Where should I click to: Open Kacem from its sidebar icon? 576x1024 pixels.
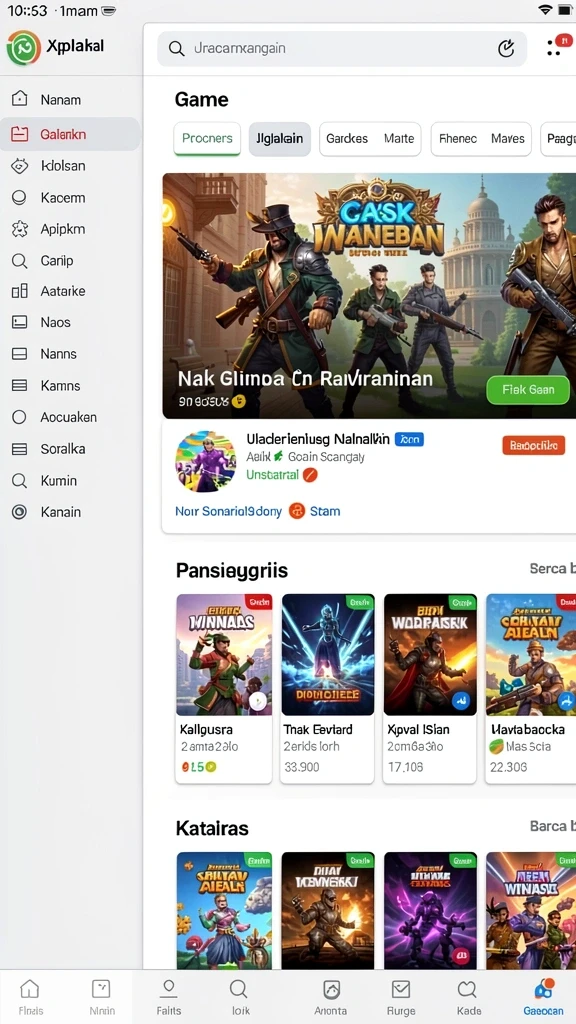(x=20, y=197)
